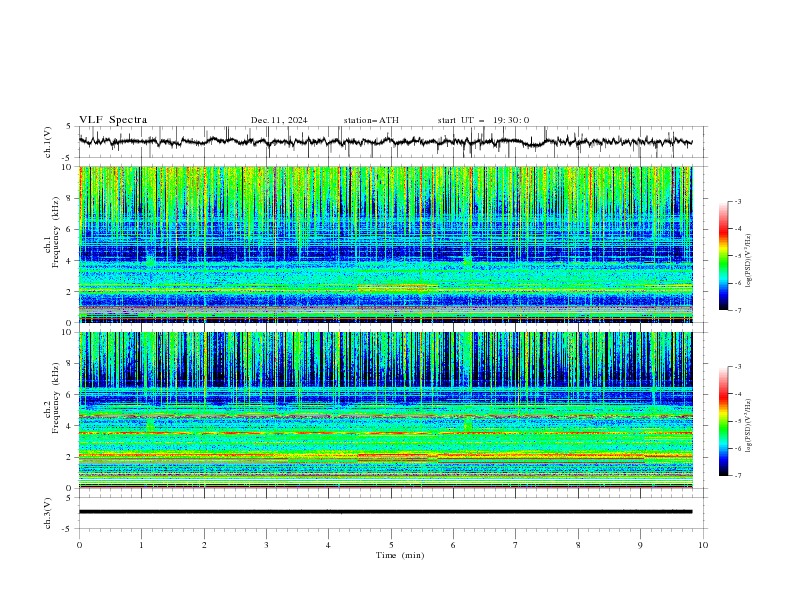
Task: Click time axis tick label '5'
Action: point(391,545)
